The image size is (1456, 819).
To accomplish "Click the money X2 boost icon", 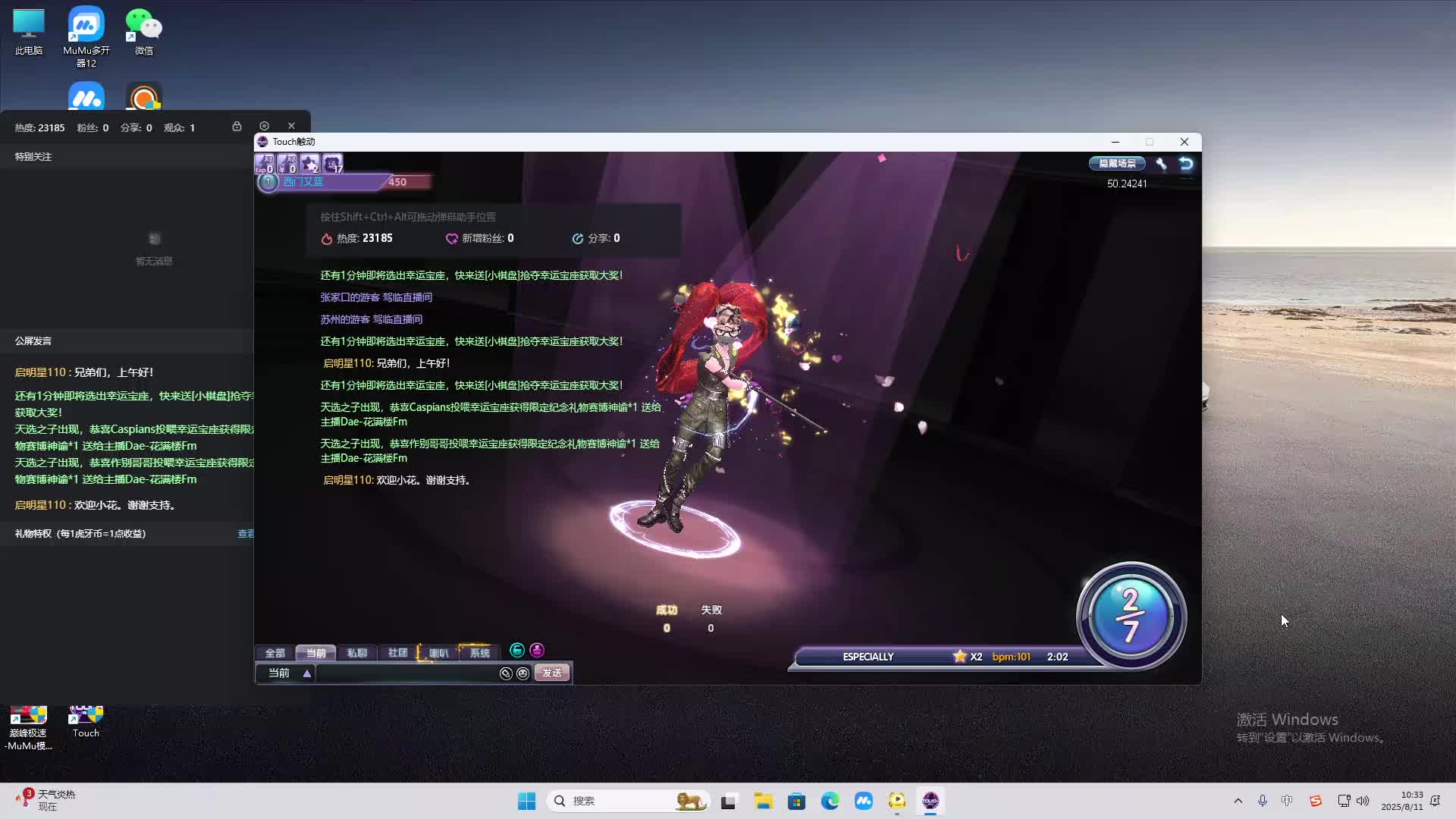I will coord(287,163).
